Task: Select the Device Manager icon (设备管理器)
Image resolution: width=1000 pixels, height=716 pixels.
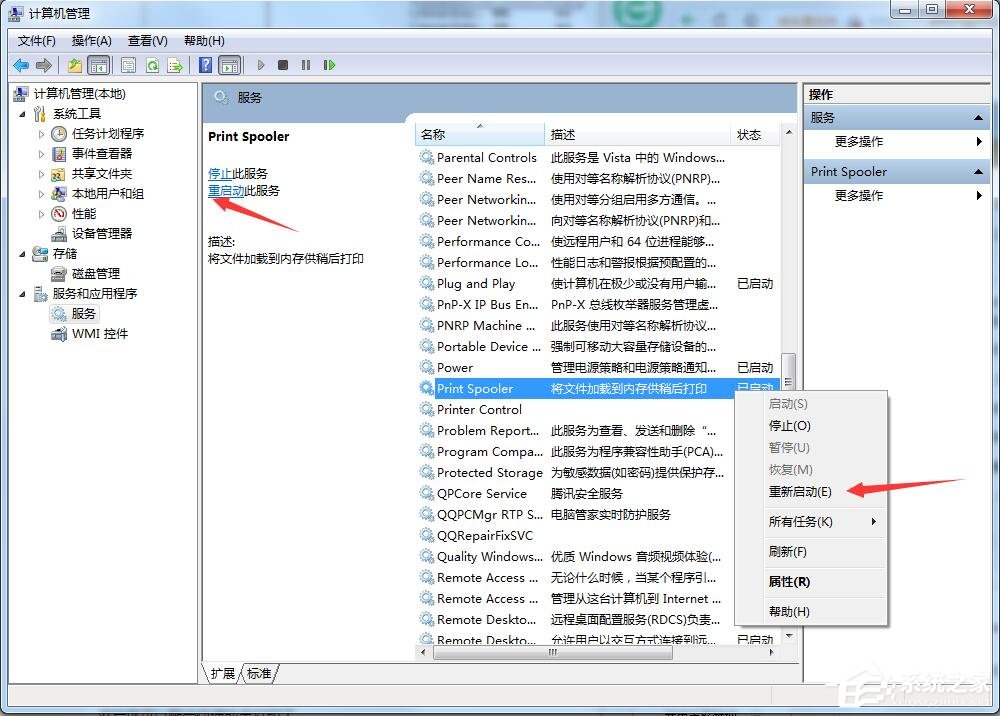Action: pos(59,233)
